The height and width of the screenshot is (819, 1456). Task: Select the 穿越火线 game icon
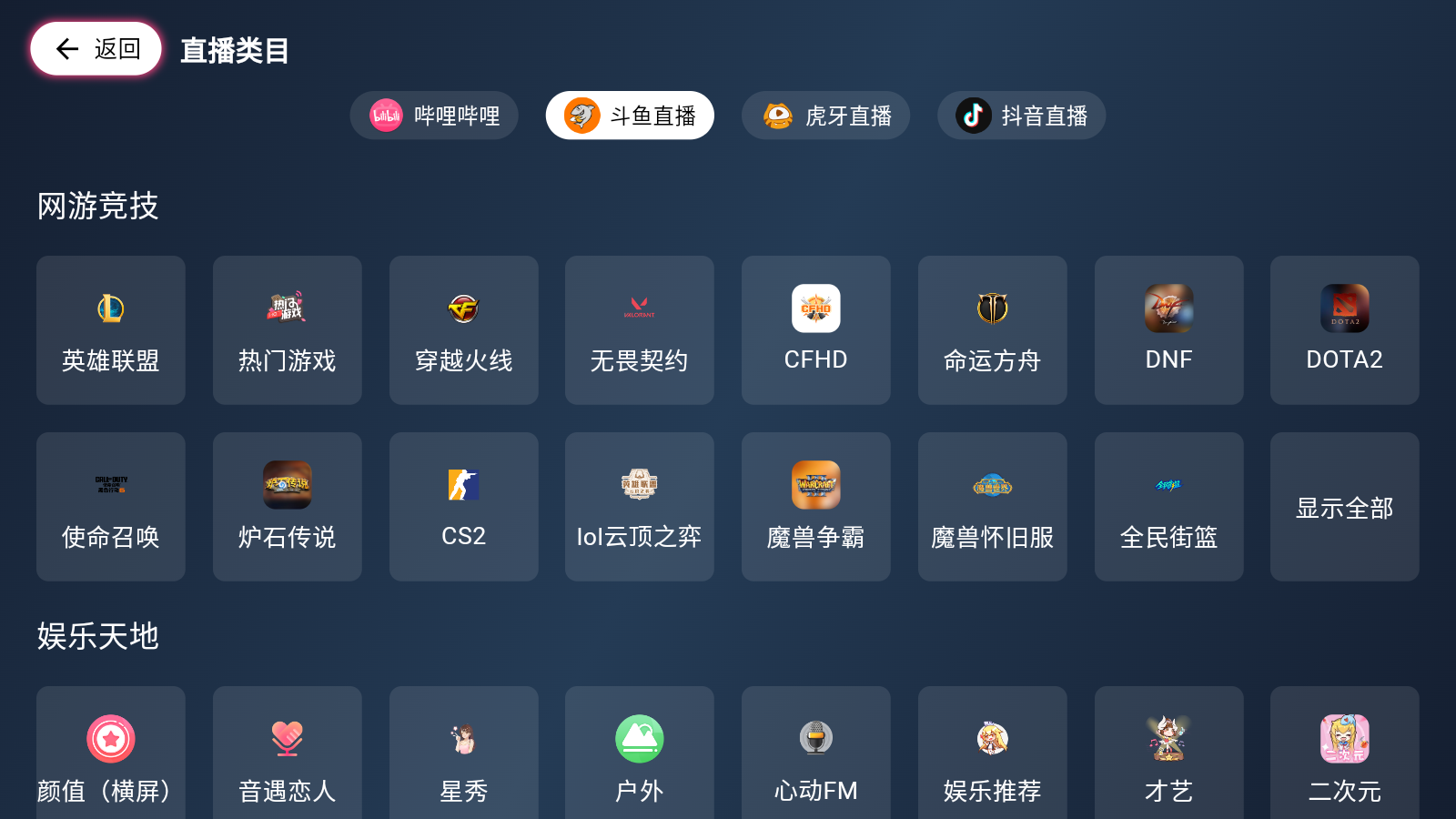(463, 308)
